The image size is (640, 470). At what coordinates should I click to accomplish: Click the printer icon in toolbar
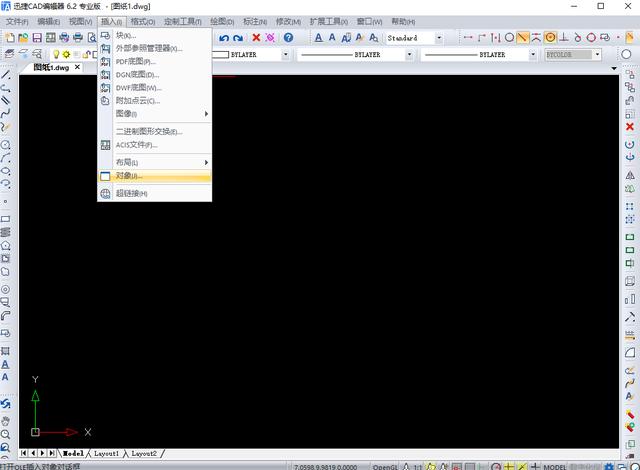[78, 38]
